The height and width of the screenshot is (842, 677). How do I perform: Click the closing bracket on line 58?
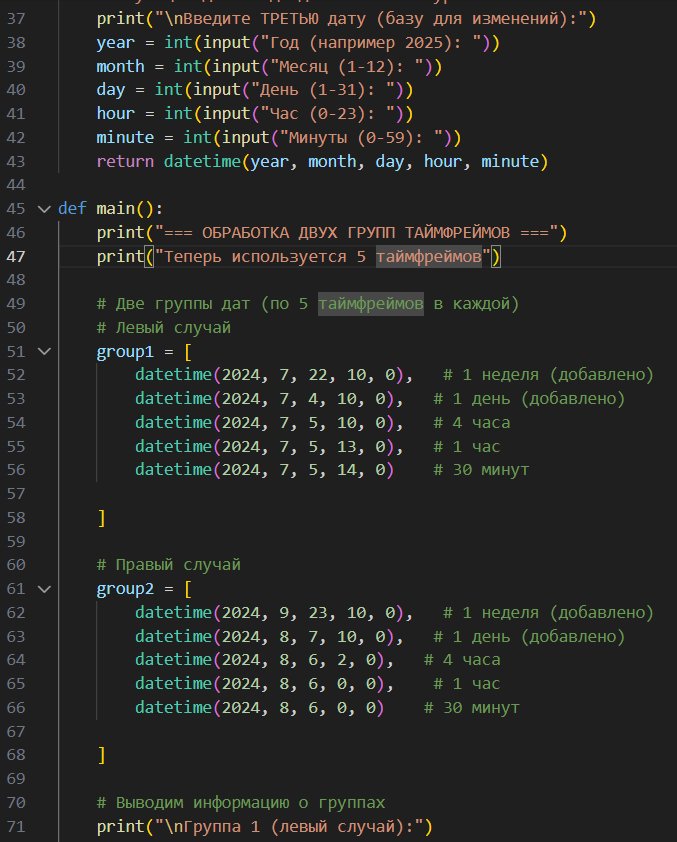pos(101,518)
